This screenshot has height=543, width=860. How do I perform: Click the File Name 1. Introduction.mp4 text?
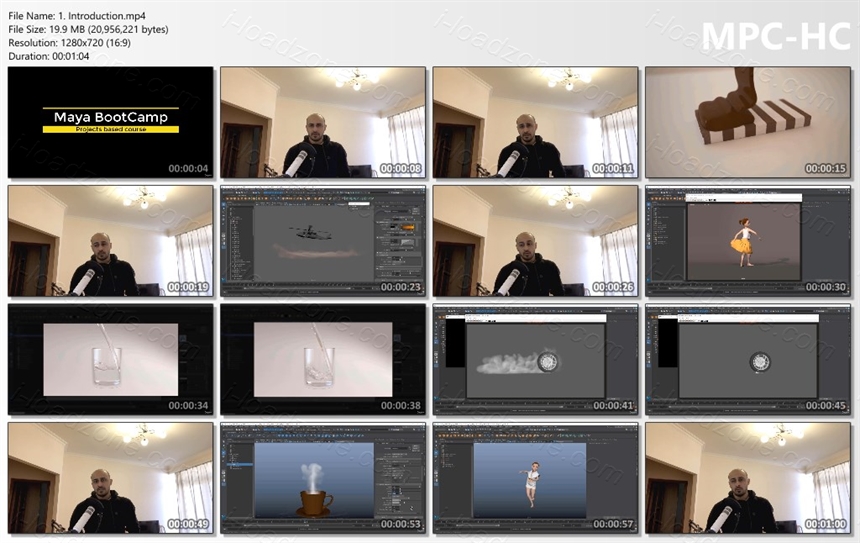(x=77, y=16)
